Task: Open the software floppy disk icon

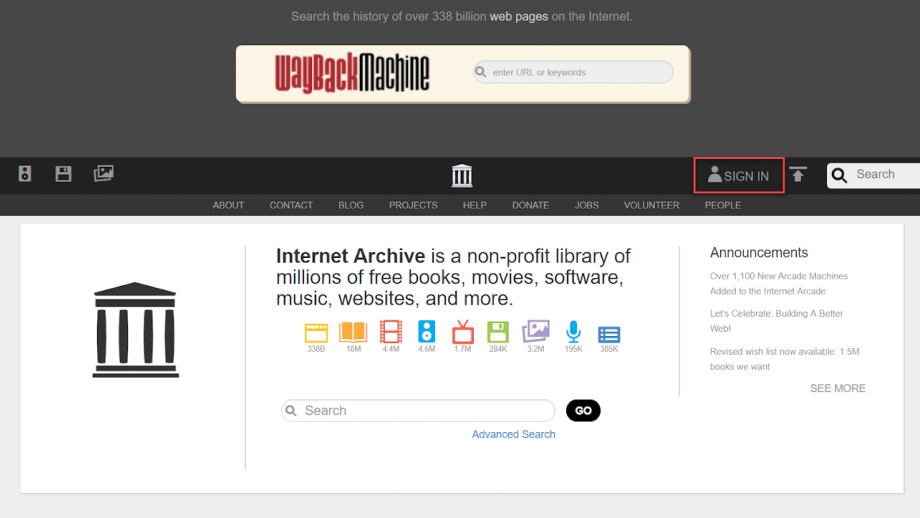Action: (x=63, y=174)
